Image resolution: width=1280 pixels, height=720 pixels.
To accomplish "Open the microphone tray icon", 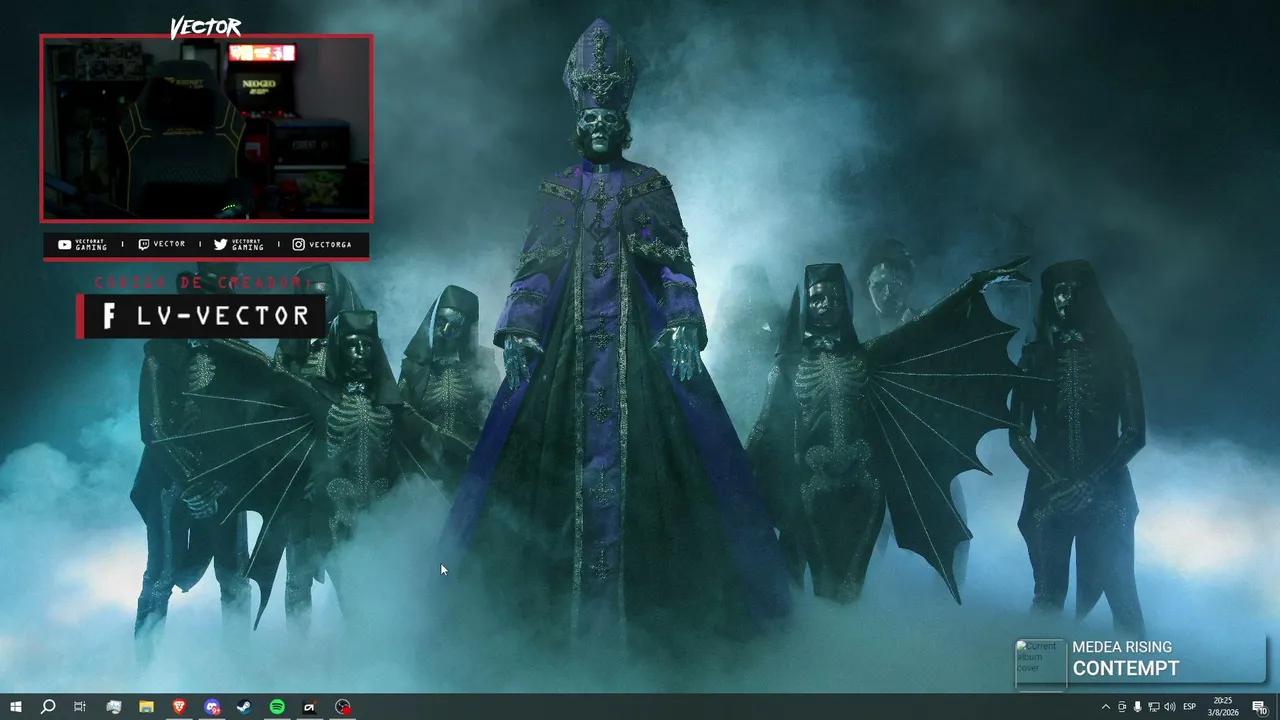I will point(1137,707).
